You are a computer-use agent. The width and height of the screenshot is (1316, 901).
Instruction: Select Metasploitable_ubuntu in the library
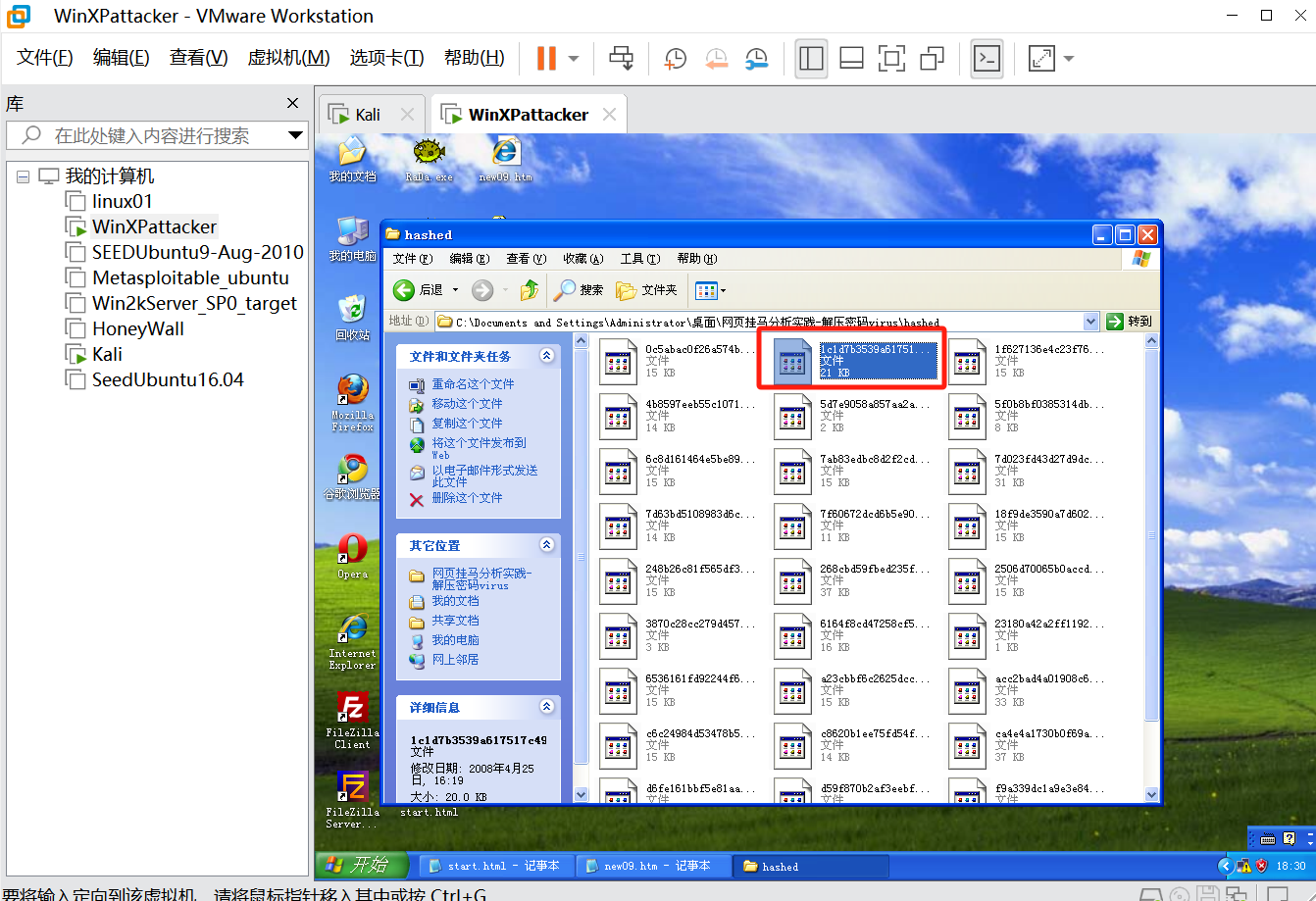point(190,277)
